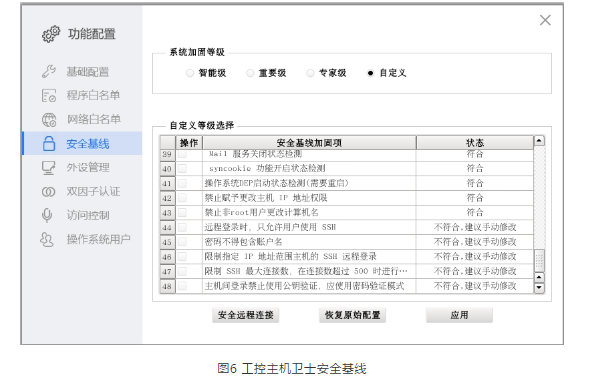Check the box for row 41 DEP检测
The height and width of the screenshot is (386, 591).
tap(182, 183)
